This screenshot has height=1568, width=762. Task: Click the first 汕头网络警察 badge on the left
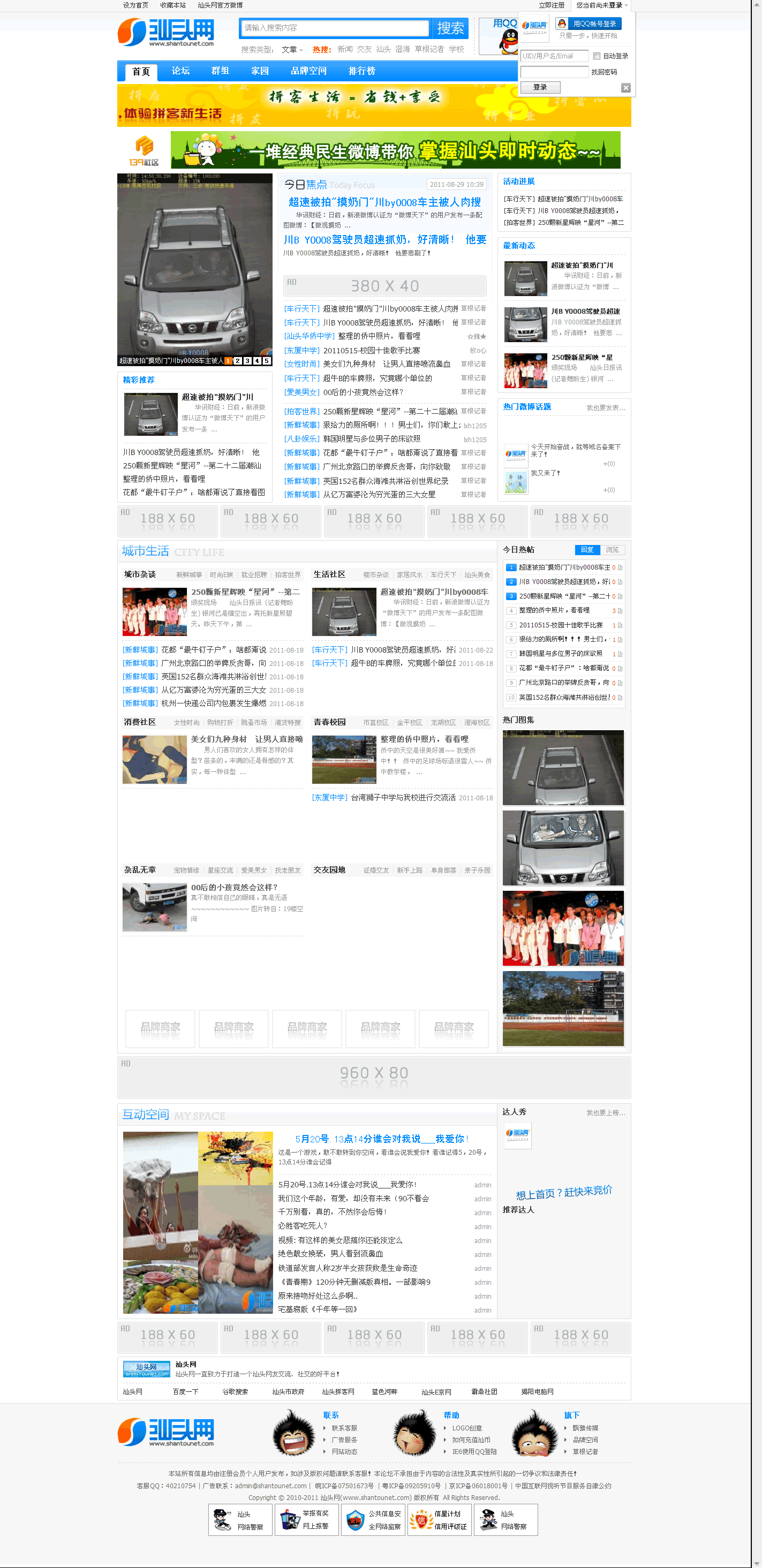pos(240,1520)
